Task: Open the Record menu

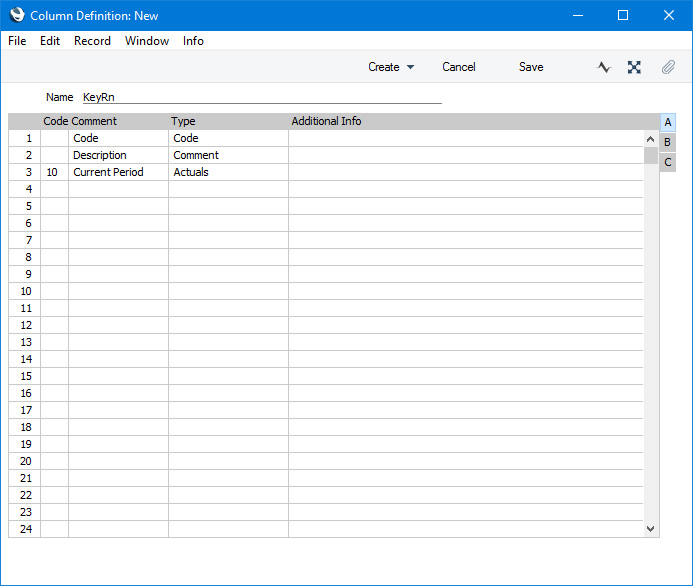Action: (x=92, y=41)
